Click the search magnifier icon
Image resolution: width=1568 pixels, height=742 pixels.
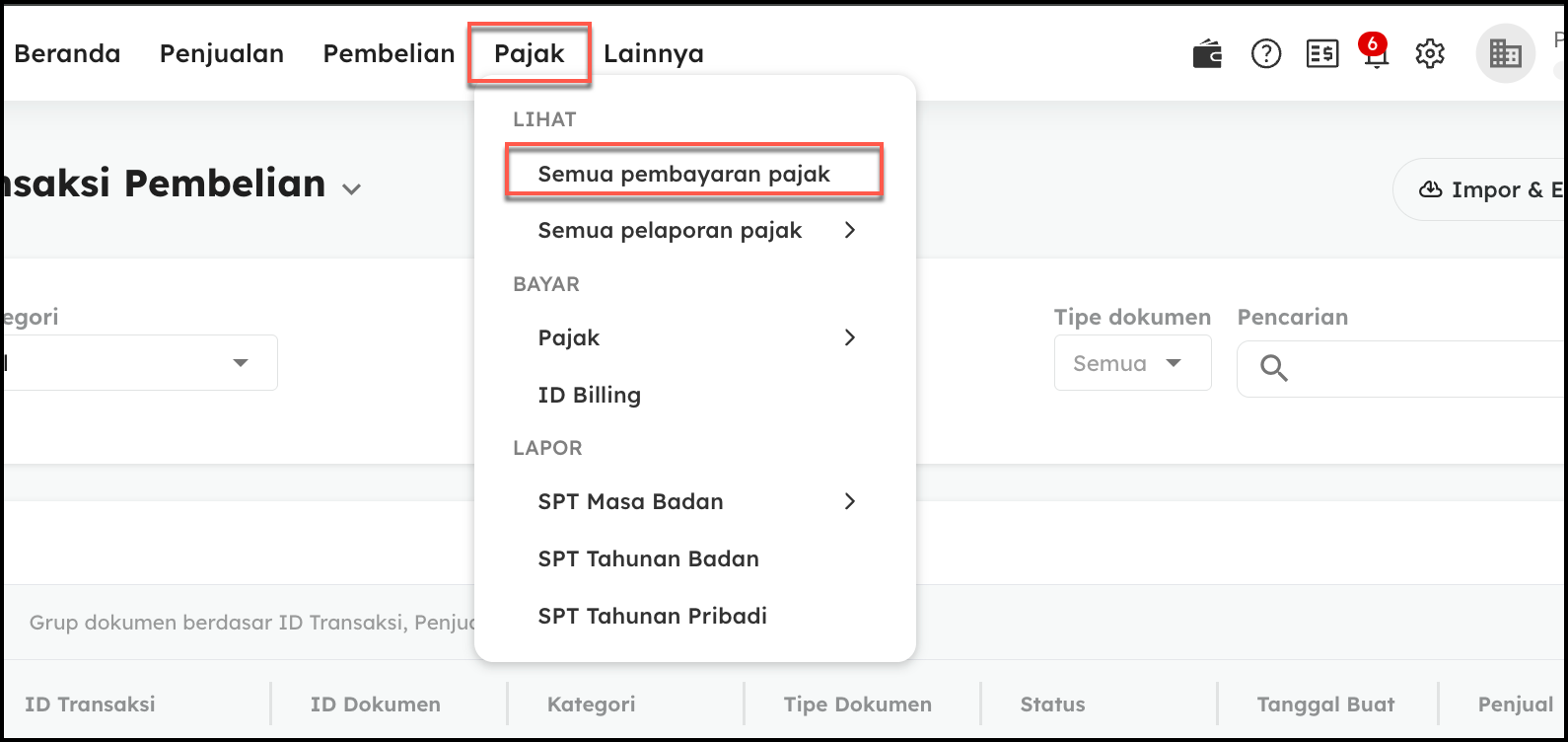[x=1274, y=369]
